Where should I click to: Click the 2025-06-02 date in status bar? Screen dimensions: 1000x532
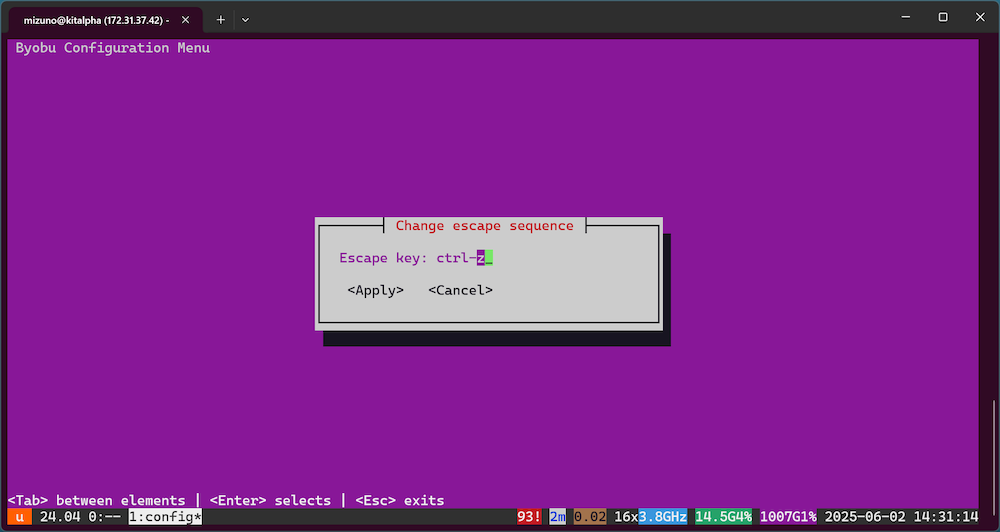click(865, 517)
